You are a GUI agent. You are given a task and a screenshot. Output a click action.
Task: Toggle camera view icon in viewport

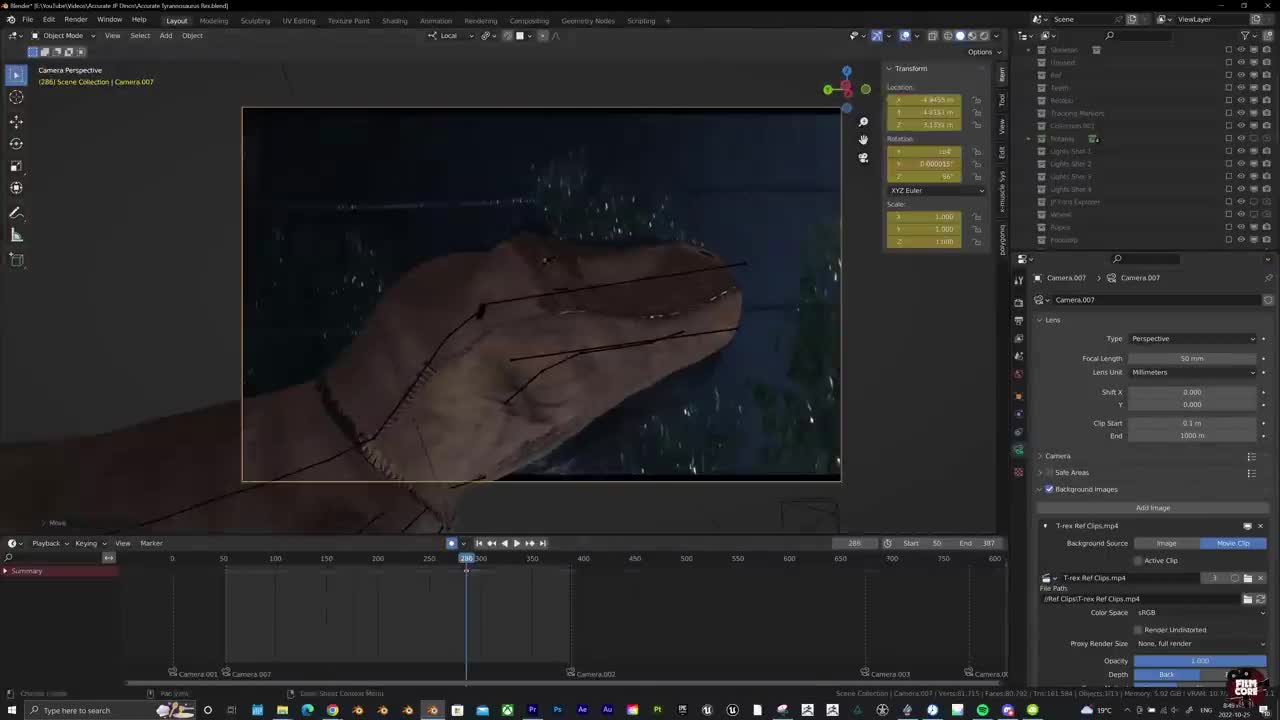(863, 157)
